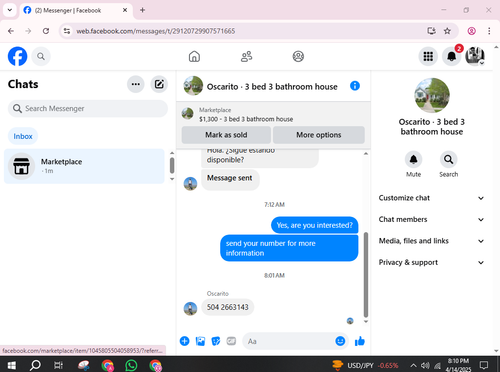Open more actions plus icon

pyautogui.click(x=184, y=341)
